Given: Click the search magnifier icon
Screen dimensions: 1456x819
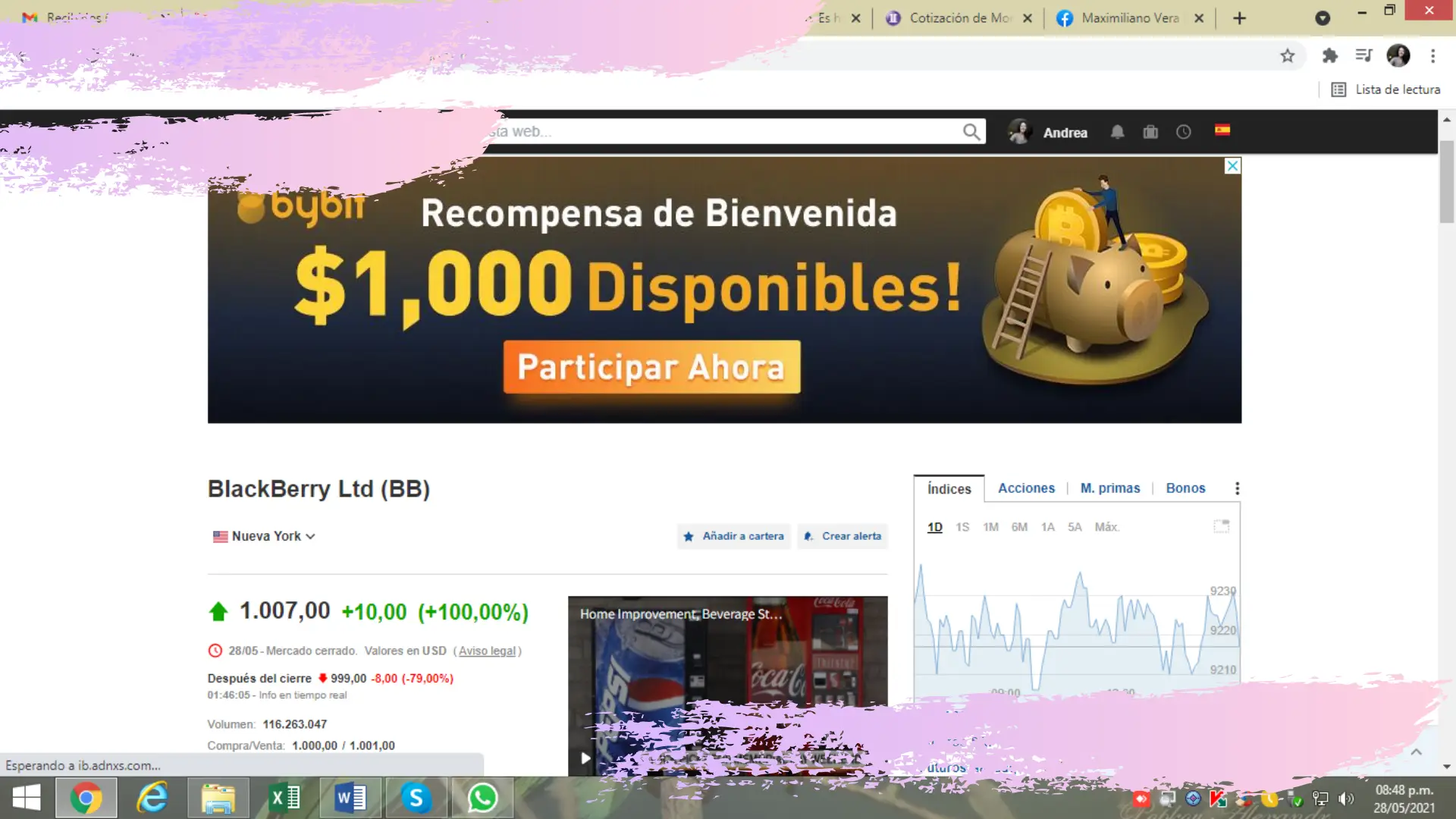Looking at the screenshot, I should pyautogui.click(x=971, y=132).
